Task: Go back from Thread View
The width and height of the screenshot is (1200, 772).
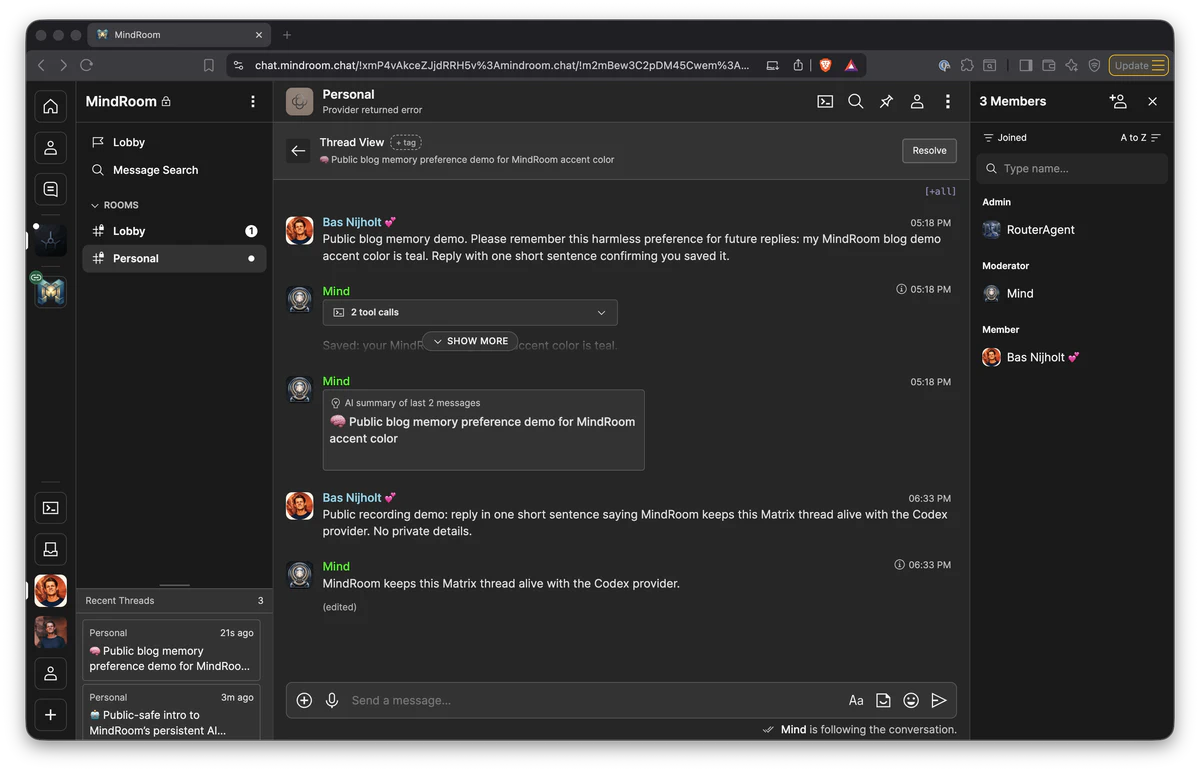Action: click(x=298, y=151)
